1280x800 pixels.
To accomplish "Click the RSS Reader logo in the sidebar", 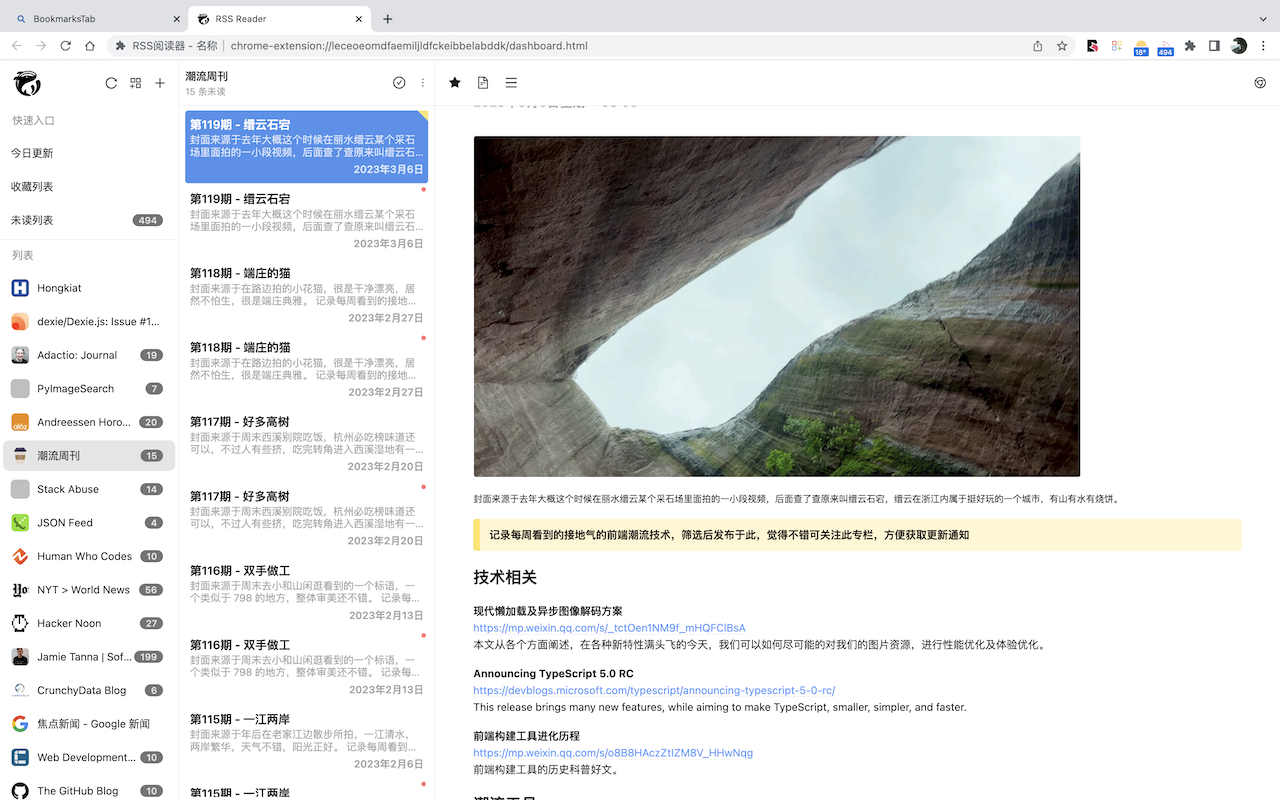I will pyautogui.click(x=27, y=83).
